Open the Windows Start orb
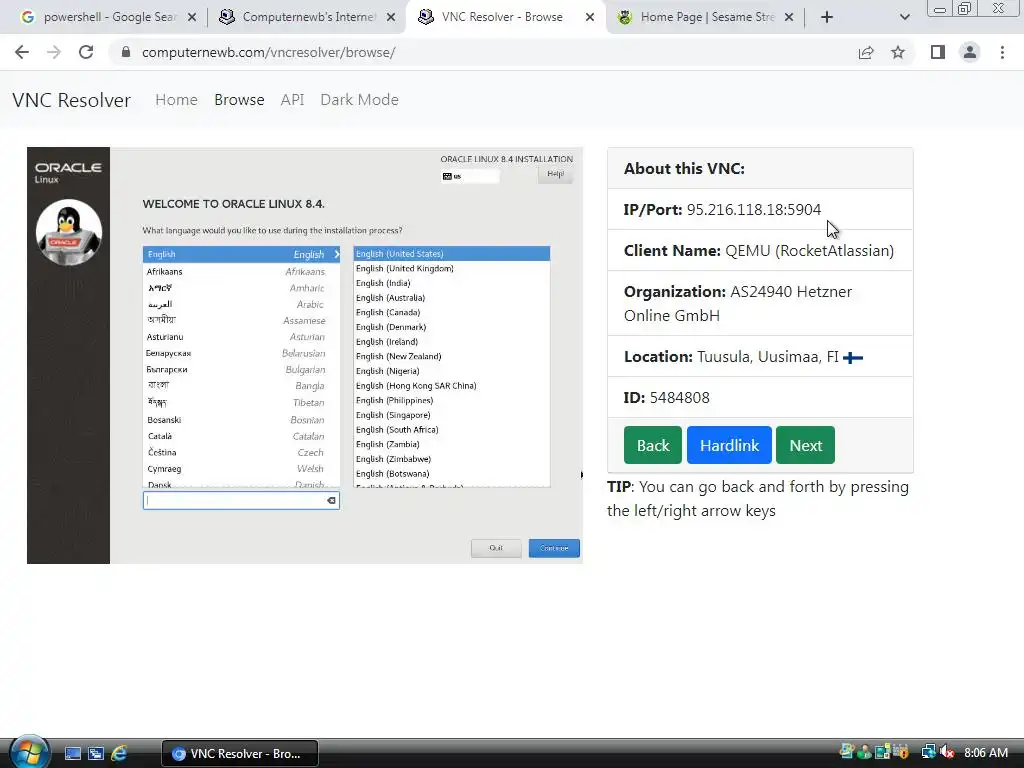1024x768 pixels. coord(29,752)
